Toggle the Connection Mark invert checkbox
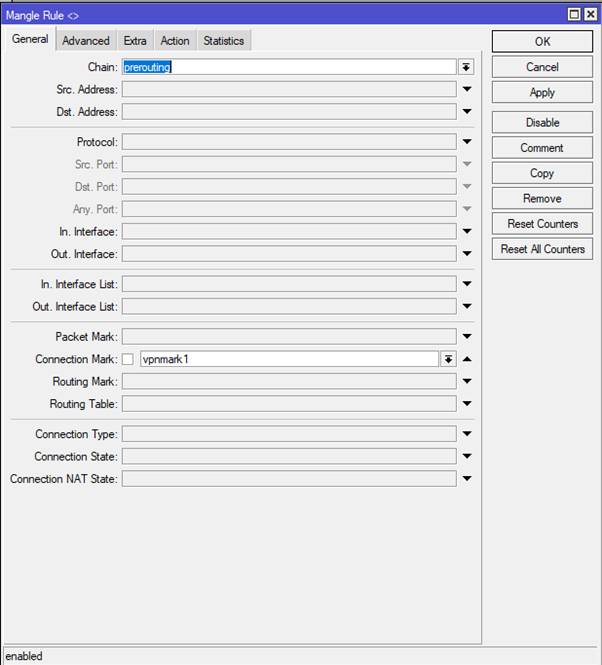This screenshot has width=602, height=665. pyautogui.click(x=128, y=359)
